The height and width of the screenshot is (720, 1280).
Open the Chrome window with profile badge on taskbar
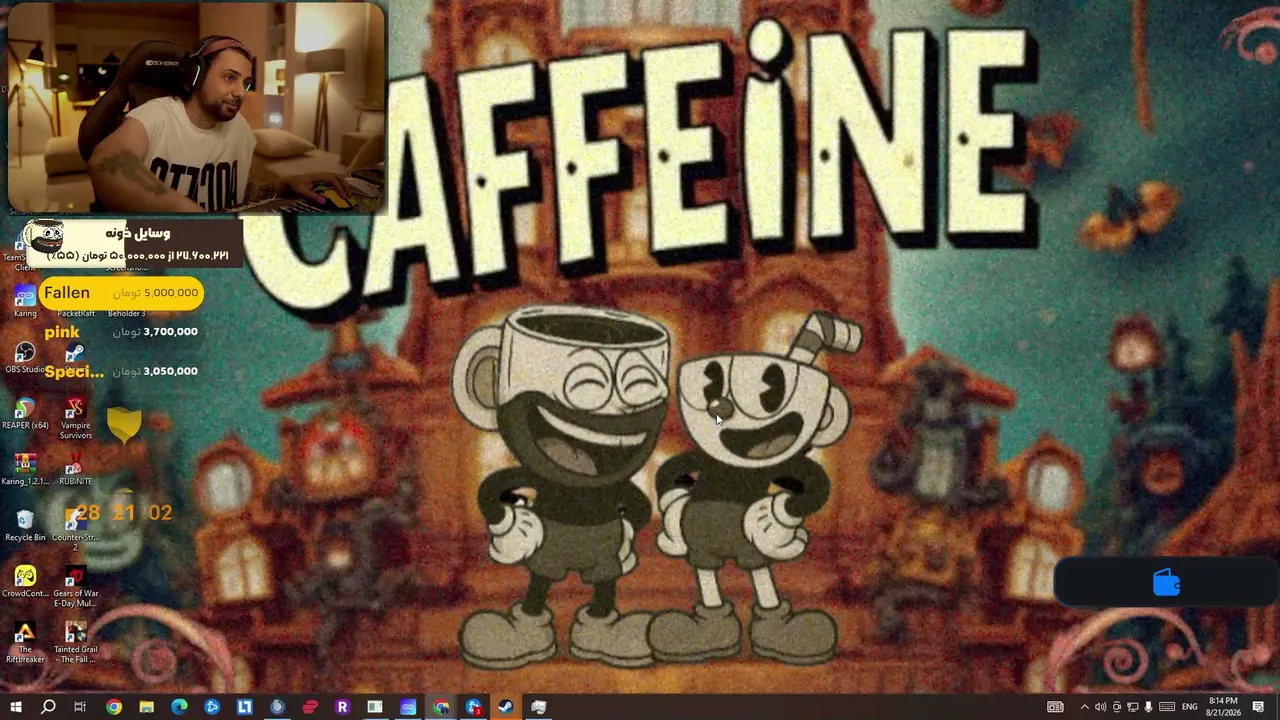(440, 707)
